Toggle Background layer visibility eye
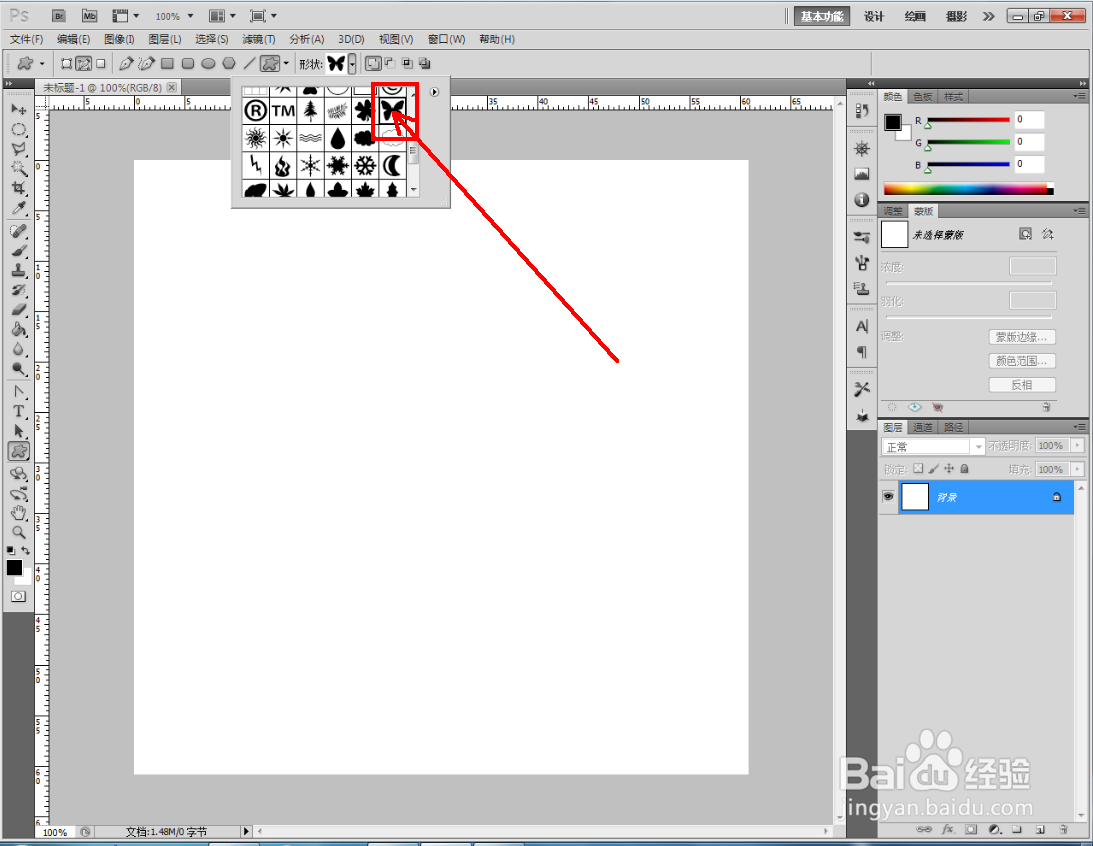 [x=888, y=497]
